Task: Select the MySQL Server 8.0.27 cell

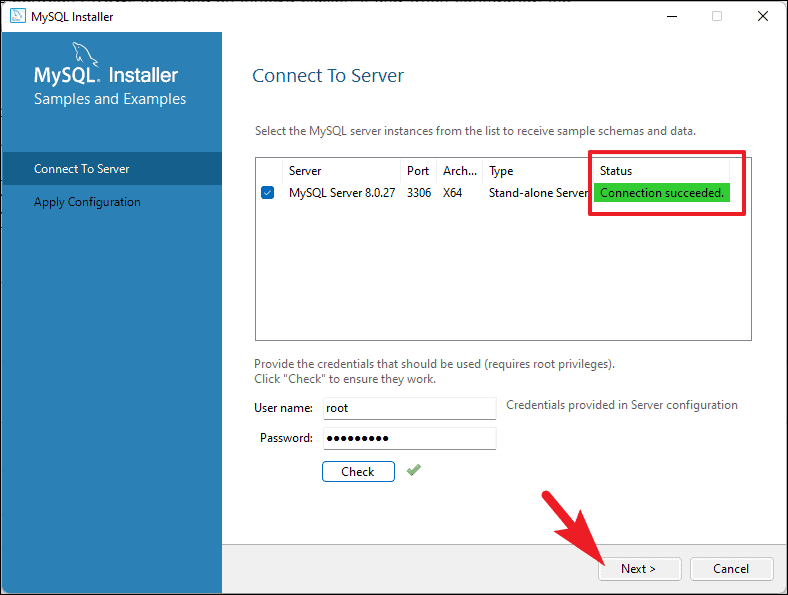Action: click(342, 193)
